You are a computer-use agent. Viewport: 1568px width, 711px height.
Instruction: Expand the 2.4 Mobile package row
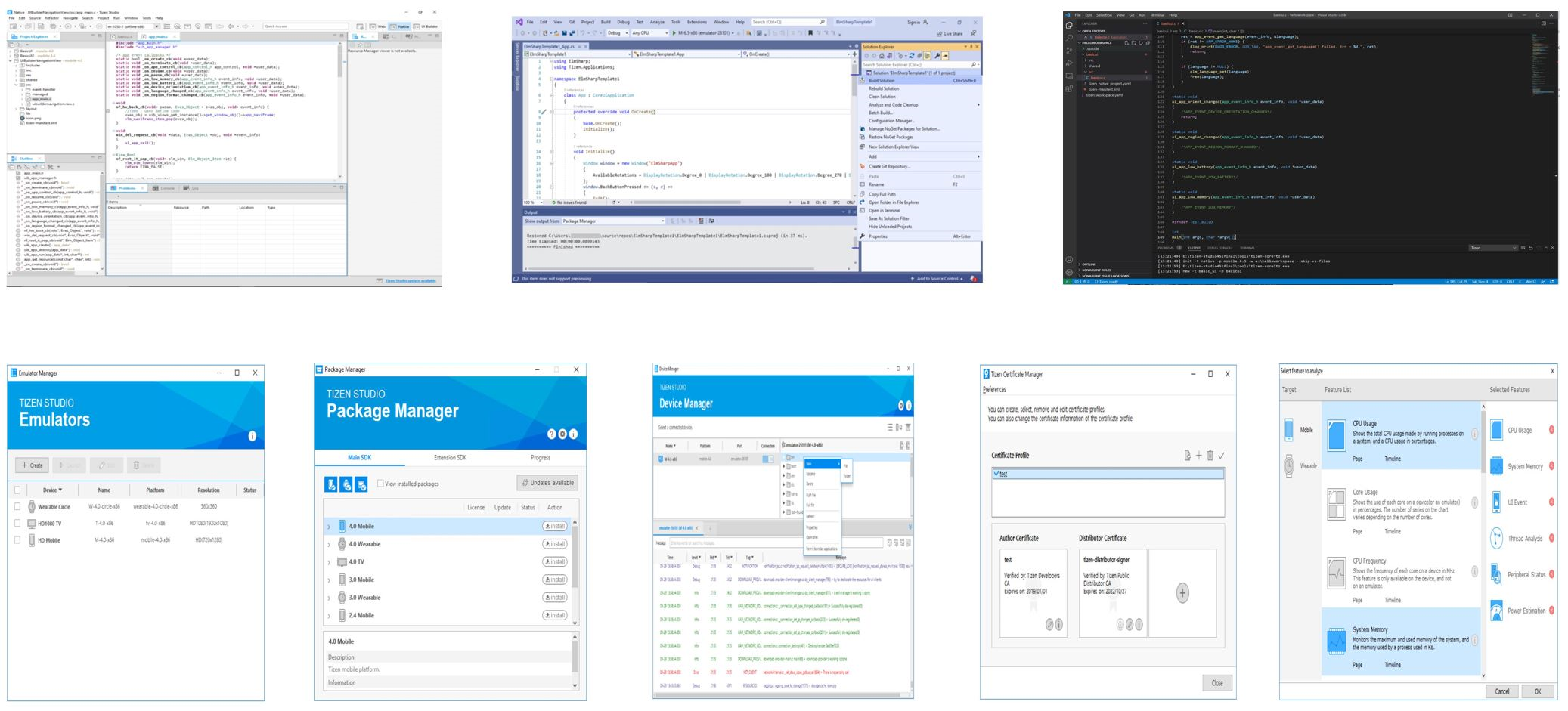(x=329, y=616)
